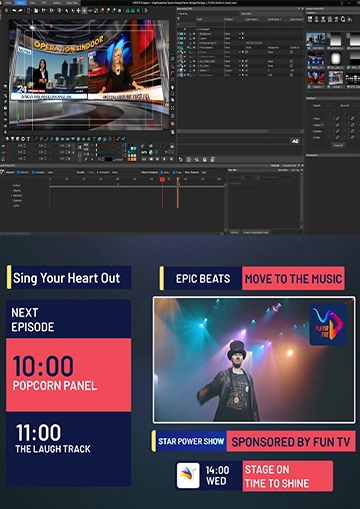Click the horizontal scrollbar under hierarchy list
The width and height of the screenshot is (360, 509).
pos(223,131)
